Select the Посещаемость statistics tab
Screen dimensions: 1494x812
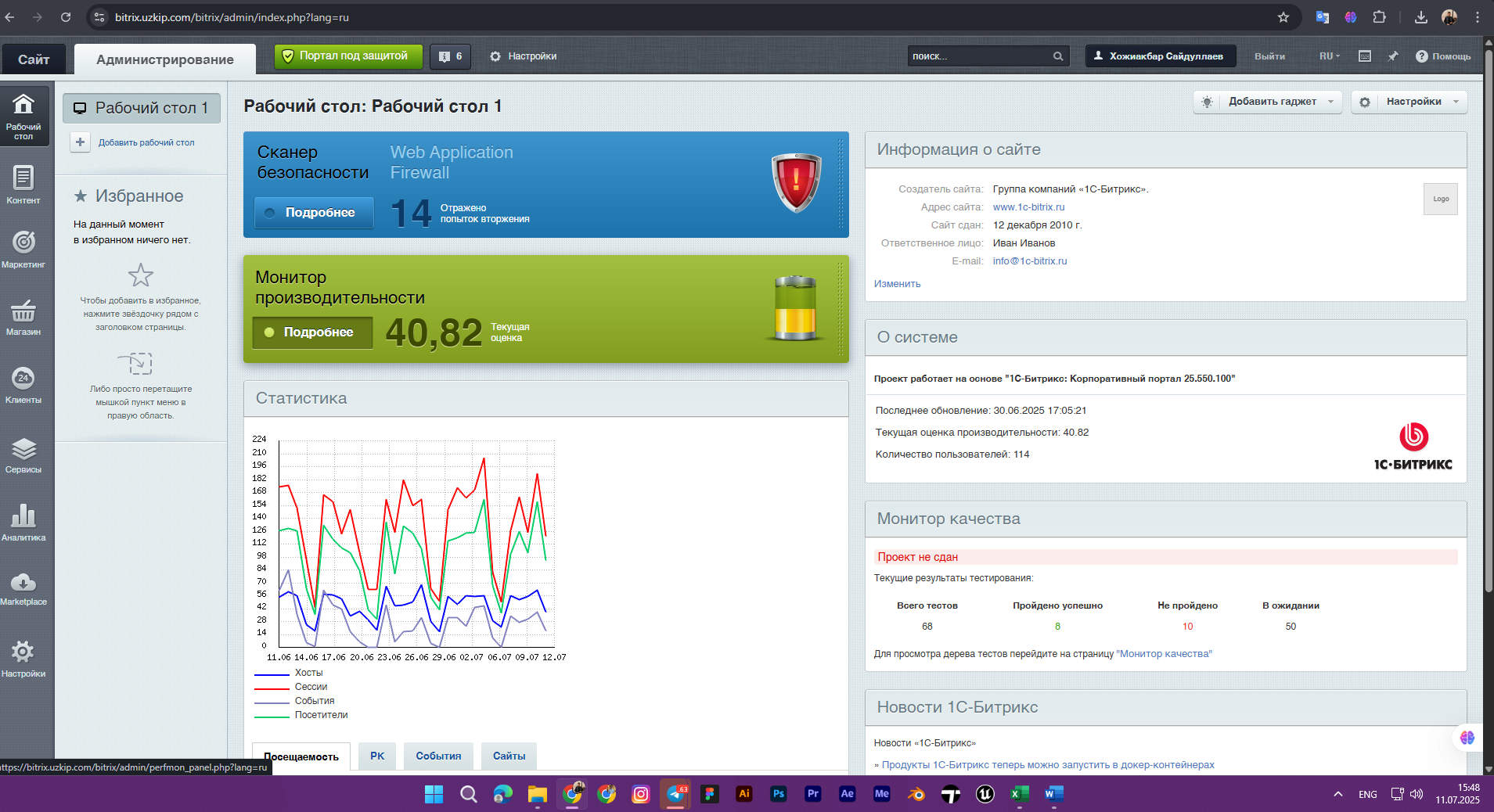(301, 756)
